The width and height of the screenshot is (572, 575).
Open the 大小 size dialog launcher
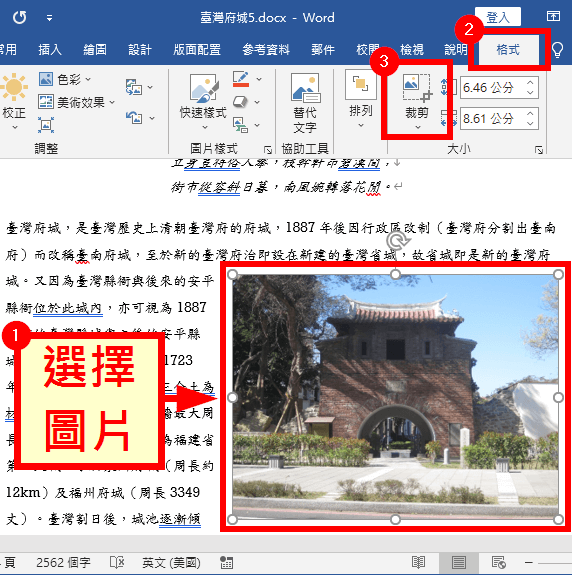539,150
